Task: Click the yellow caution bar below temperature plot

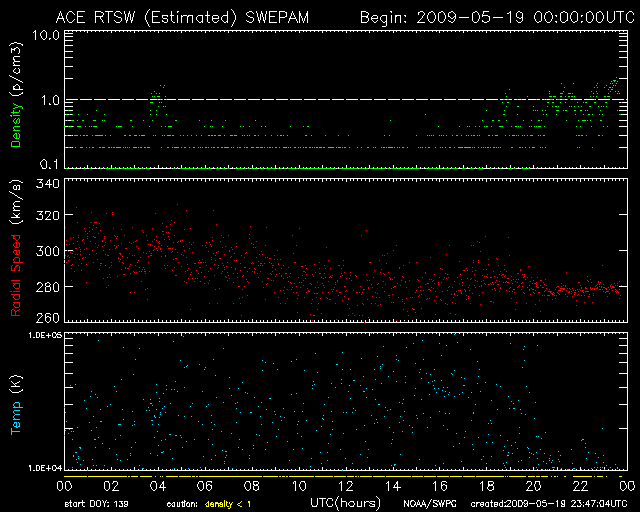Action: (343, 476)
